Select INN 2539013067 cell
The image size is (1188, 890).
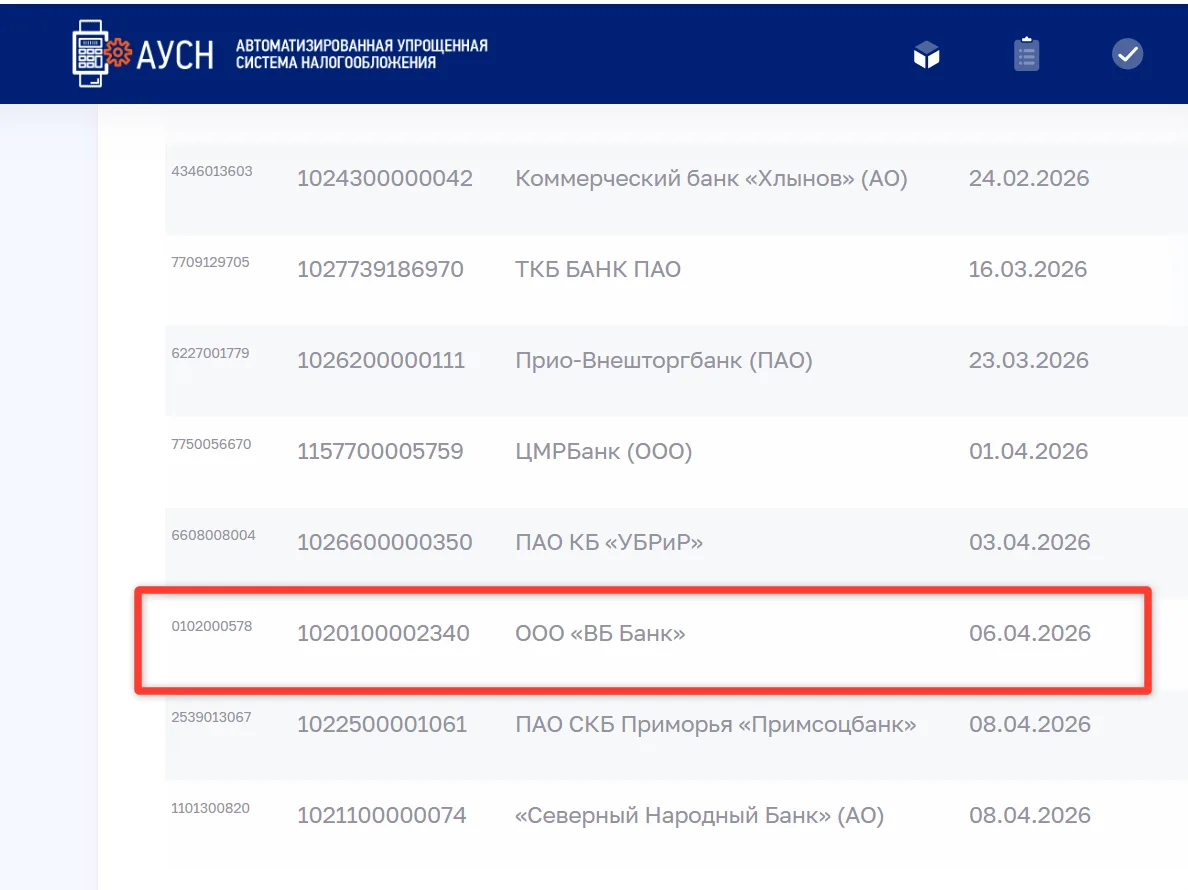click(x=211, y=717)
